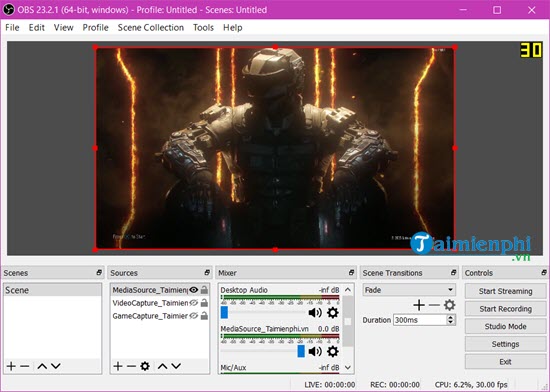
Task: Open the Tools menu
Action: (203, 27)
